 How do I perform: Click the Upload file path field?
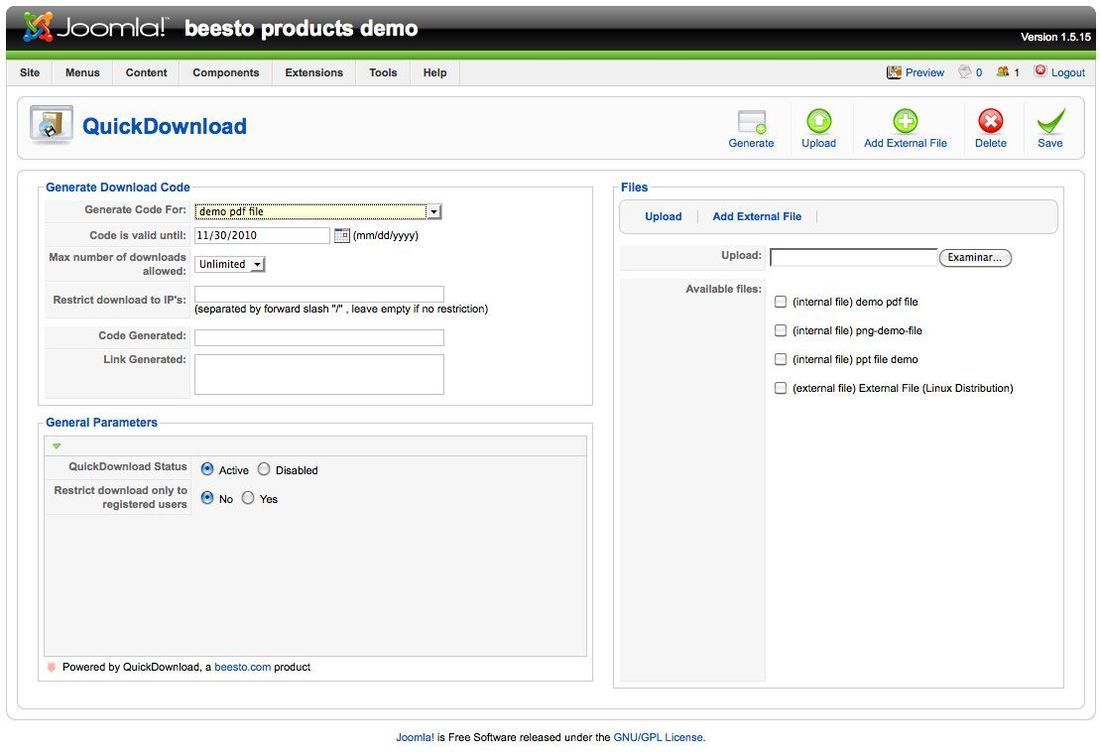pyautogui.click(x=854, y=257)
